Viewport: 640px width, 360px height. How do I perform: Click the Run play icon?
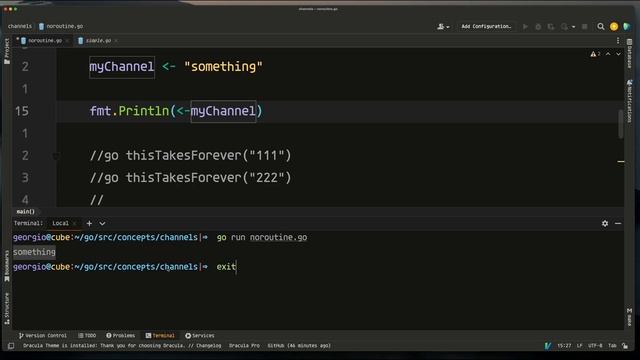pyautogui.click(x=525, y=27)
